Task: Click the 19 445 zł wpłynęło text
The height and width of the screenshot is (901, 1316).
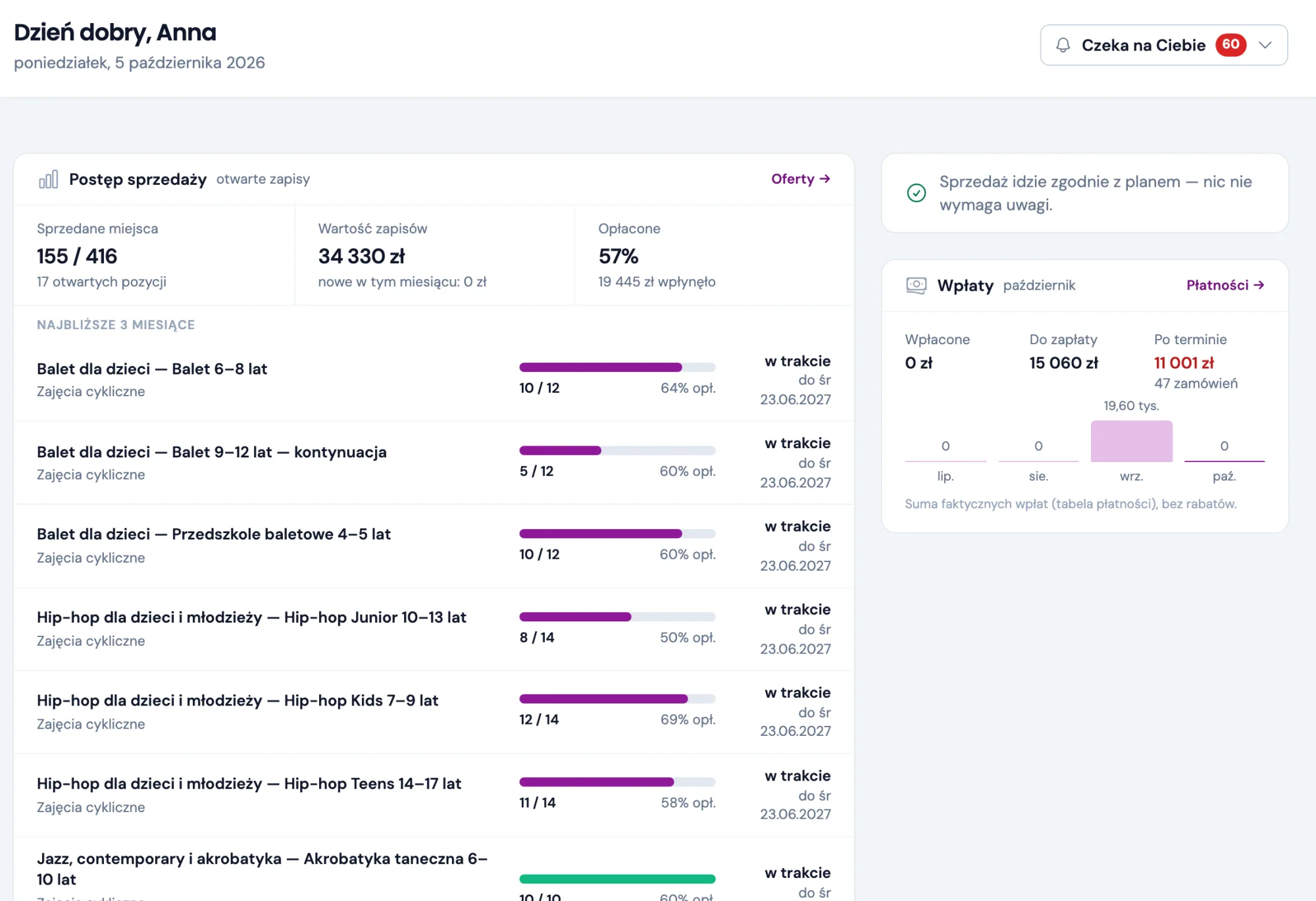Action: pos(657,282)
